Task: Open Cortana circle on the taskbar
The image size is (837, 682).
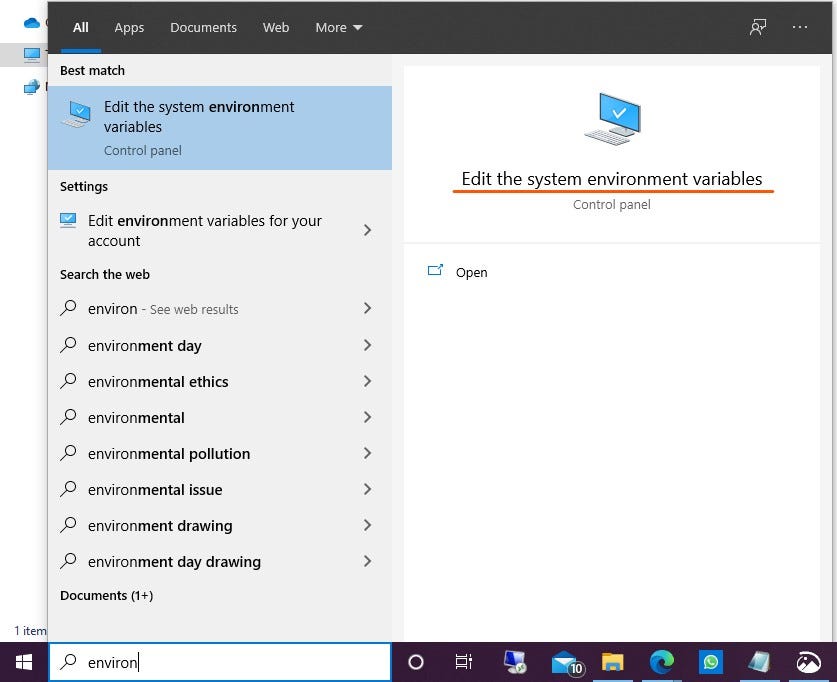Action: pos(416,662)
